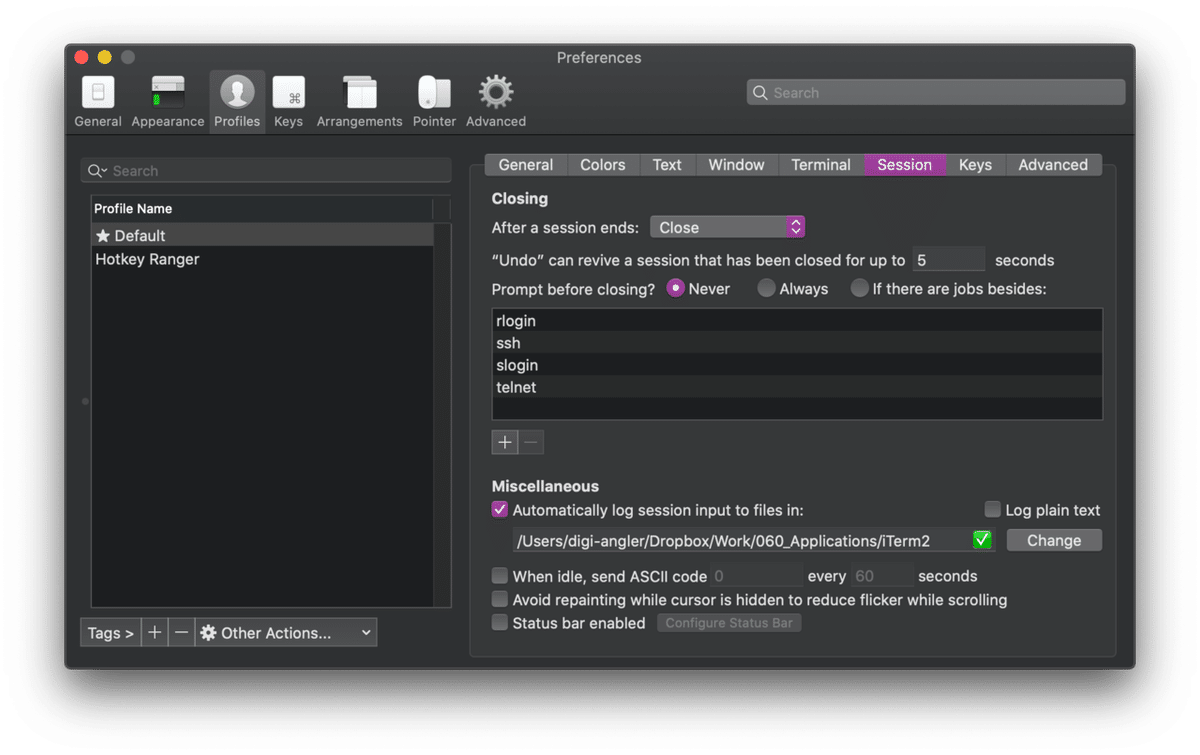The image size is (1200, 755).
Task: Enable the Status bar checkbox
Action: pos(500,623)
